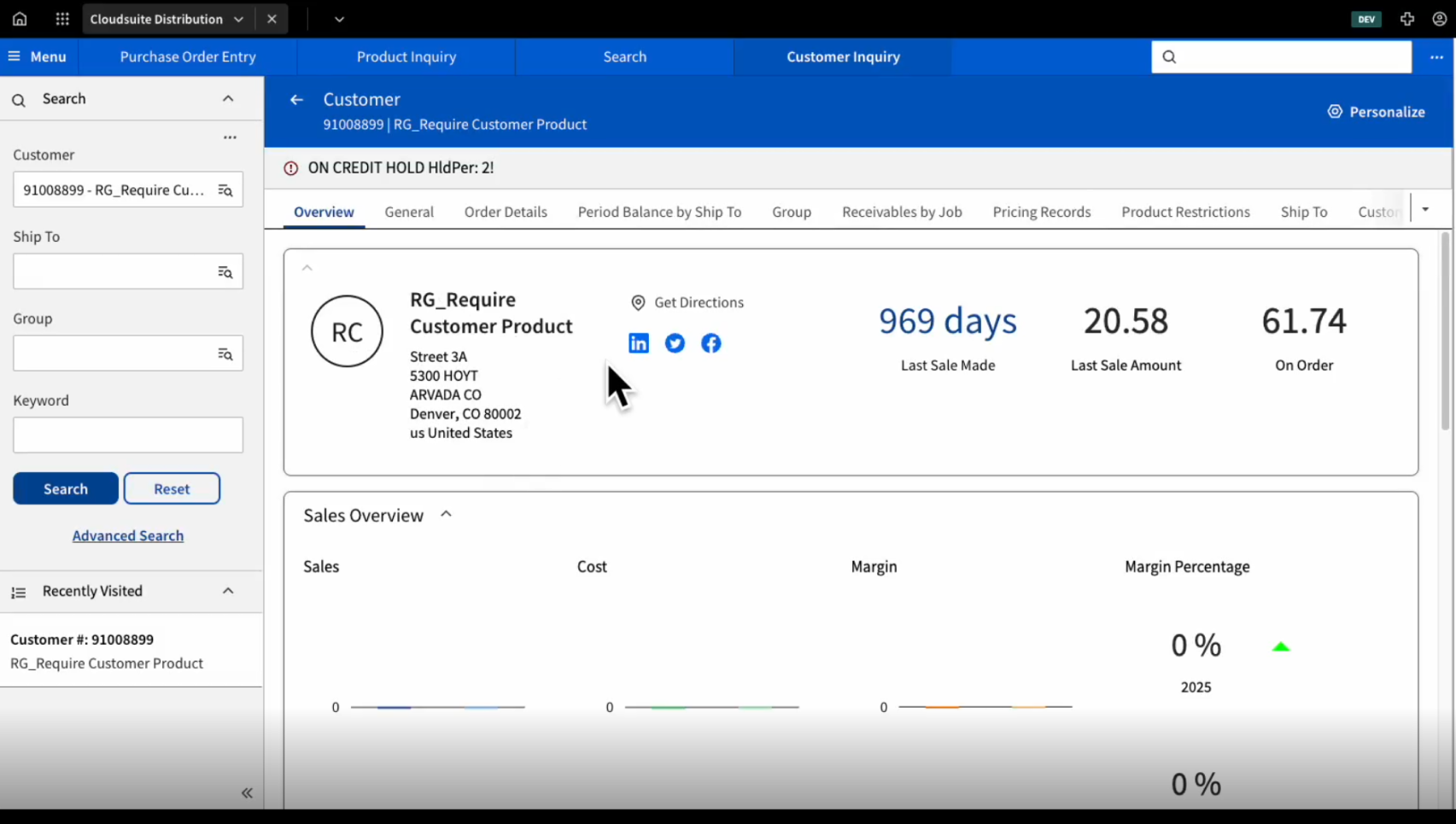The height and width of the screenshot is (824, 1456).
Task: Open the LinkedIn icon
Action: click(x=639, y=343)
